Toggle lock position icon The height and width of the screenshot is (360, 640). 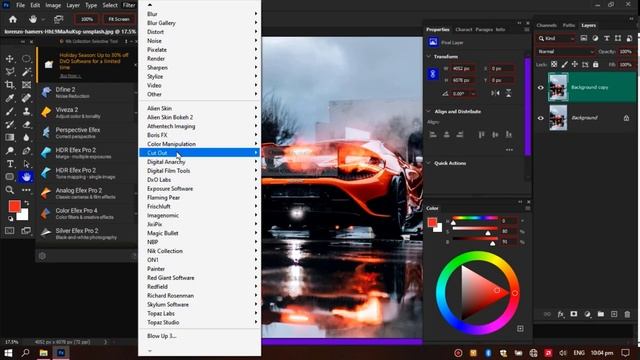[x=575, y=64]
